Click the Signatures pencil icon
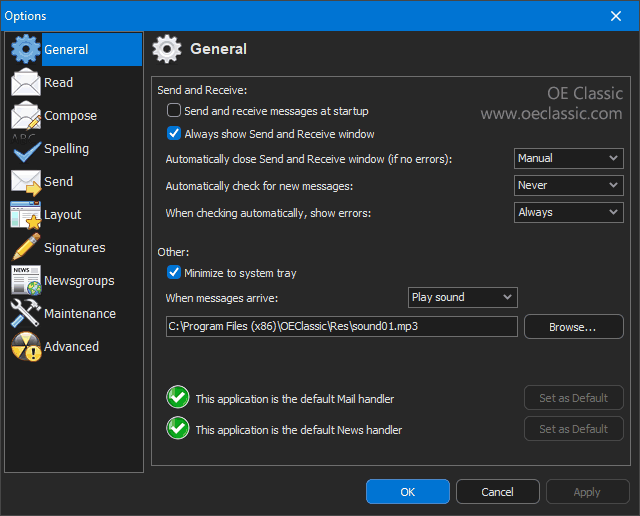Image resolution: width=640 pixels, height=516 pixels. coord(26,247)
